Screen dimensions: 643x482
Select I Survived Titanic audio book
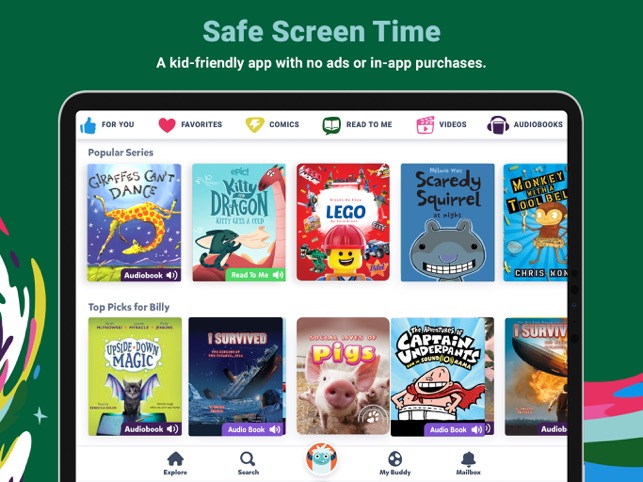(x=236, y=376)
